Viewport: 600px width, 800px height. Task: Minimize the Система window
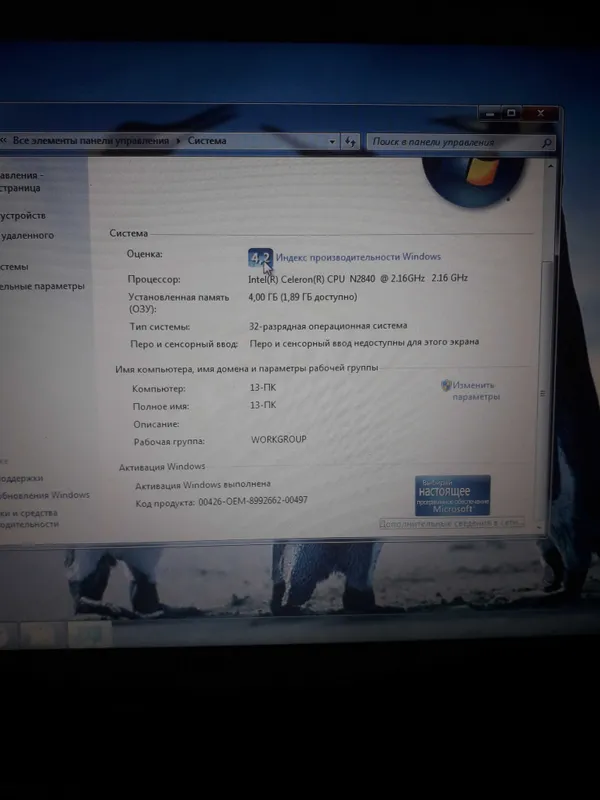(490, 113)
